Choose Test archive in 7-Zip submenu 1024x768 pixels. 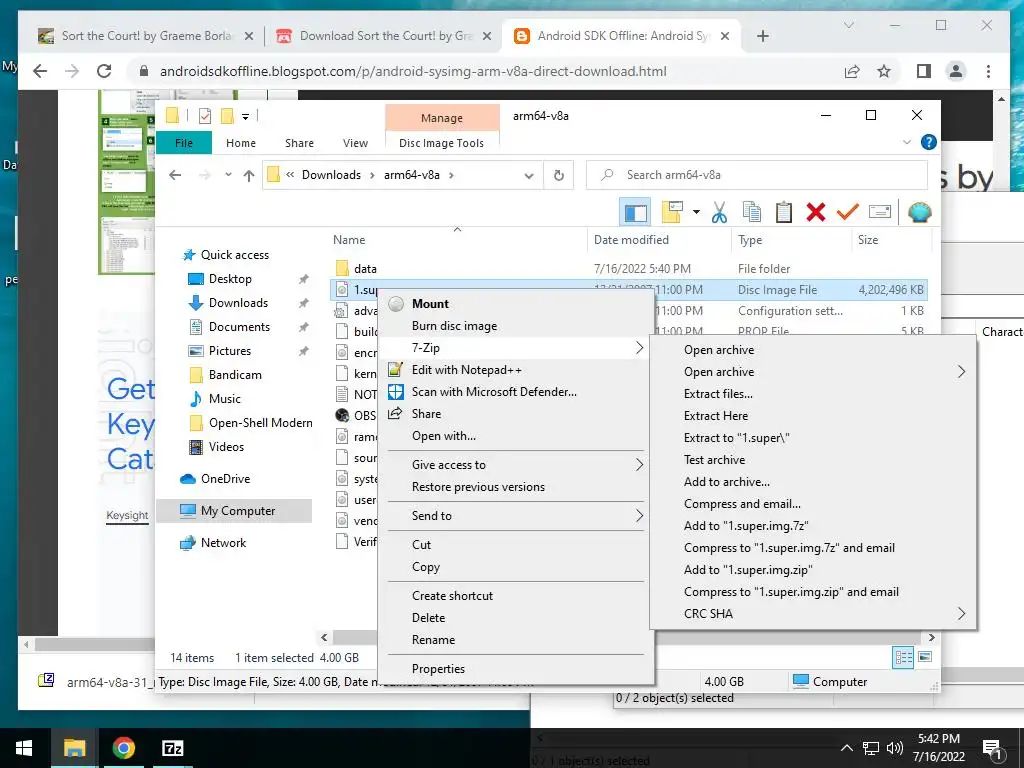pos(813,460)
